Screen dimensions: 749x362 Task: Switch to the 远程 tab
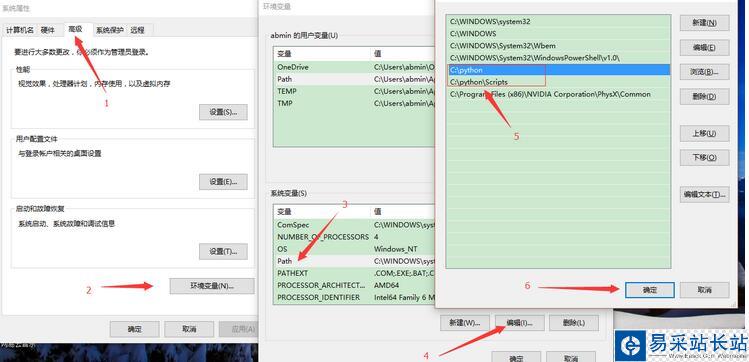click(x=138, y=30)
